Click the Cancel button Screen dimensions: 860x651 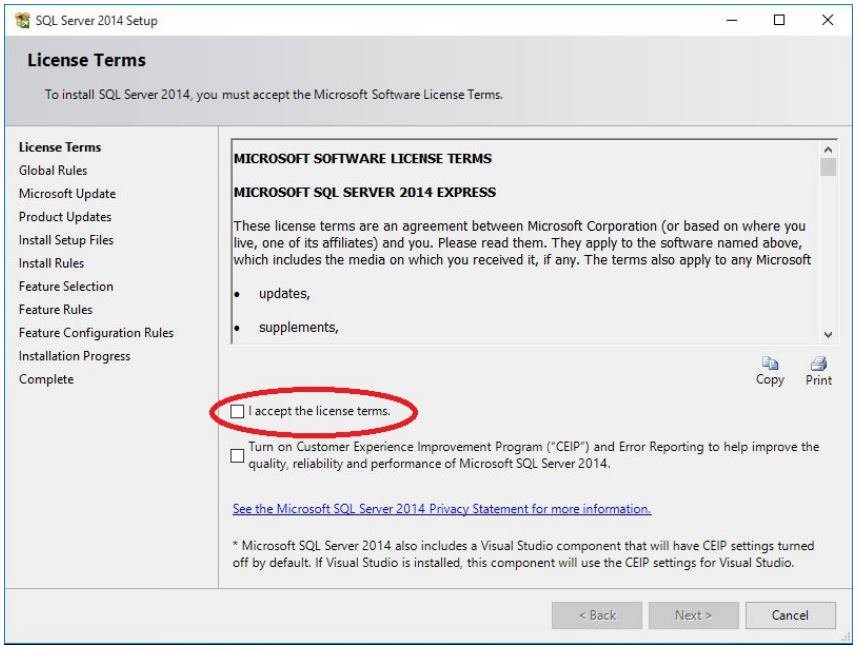tap(790, 615)
